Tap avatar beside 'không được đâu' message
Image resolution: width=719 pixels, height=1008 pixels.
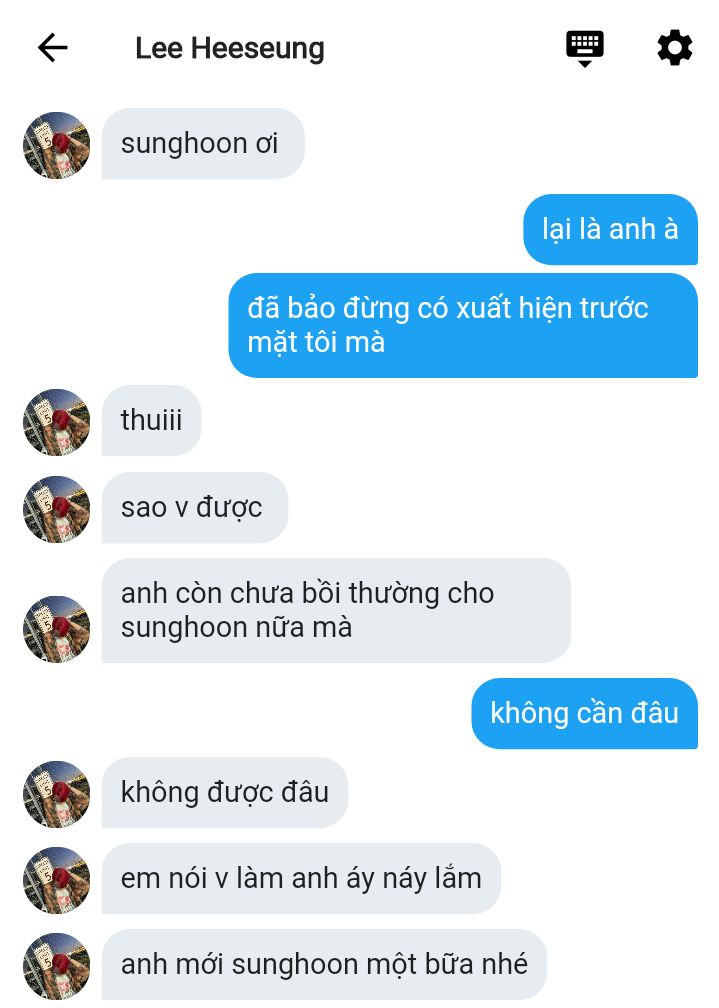[57, 793]
